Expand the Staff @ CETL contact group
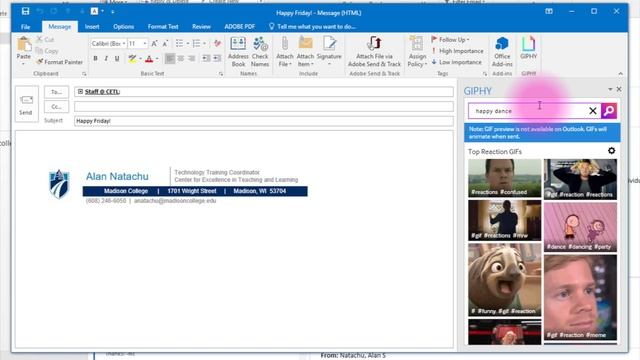The image size is (640, 360). (x=80, y=91)
